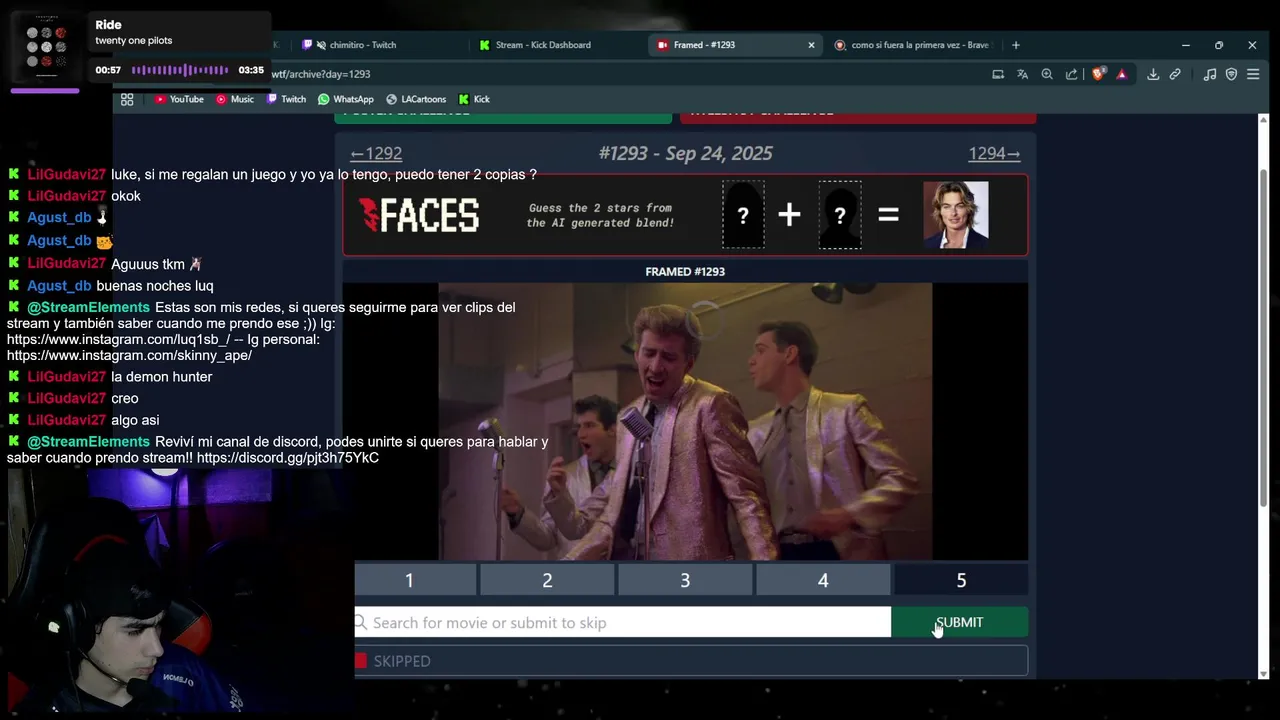The image size is (1280, 720).
Task: Click chat message 'okok'
Action: [126, 196]
